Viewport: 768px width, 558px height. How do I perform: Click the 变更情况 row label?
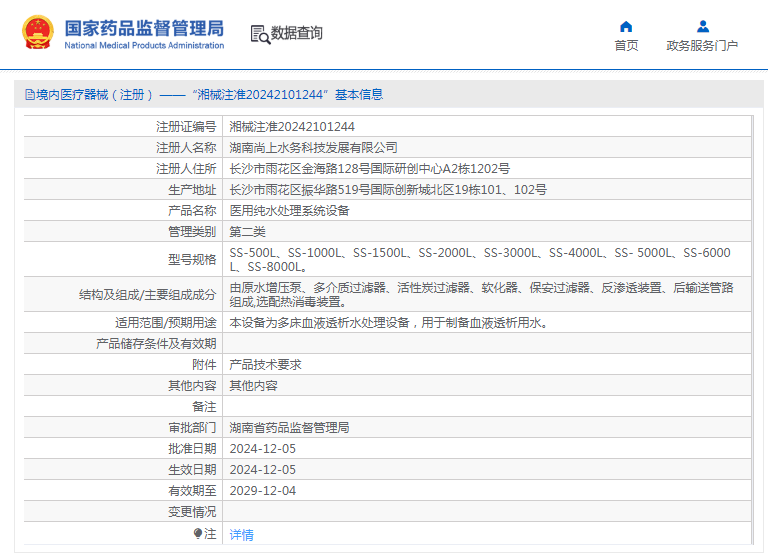point(192,512)
